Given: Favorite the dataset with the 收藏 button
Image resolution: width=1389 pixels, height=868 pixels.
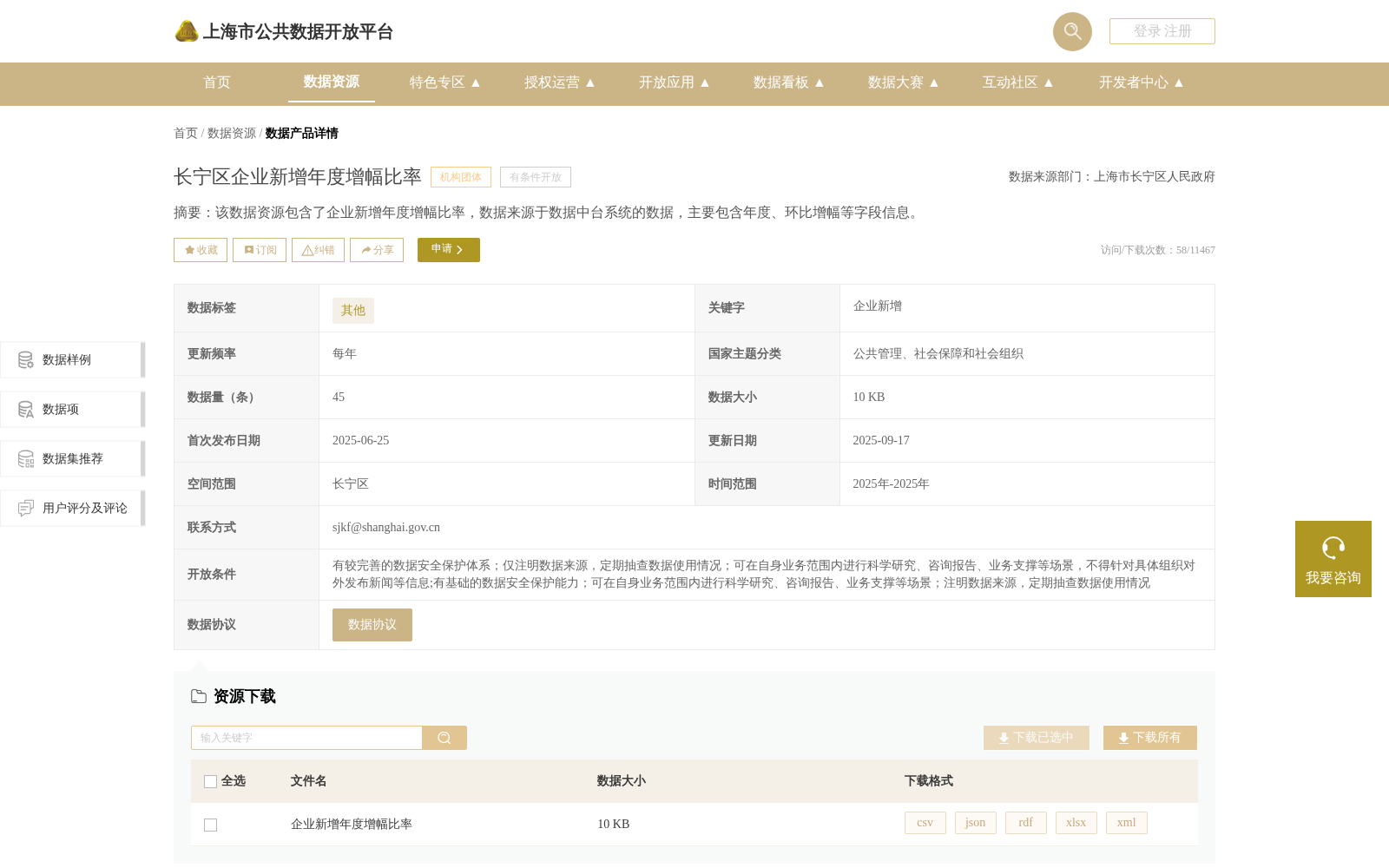Looking at the screenshot, I should pyautogui.click(x=201, y=250).
